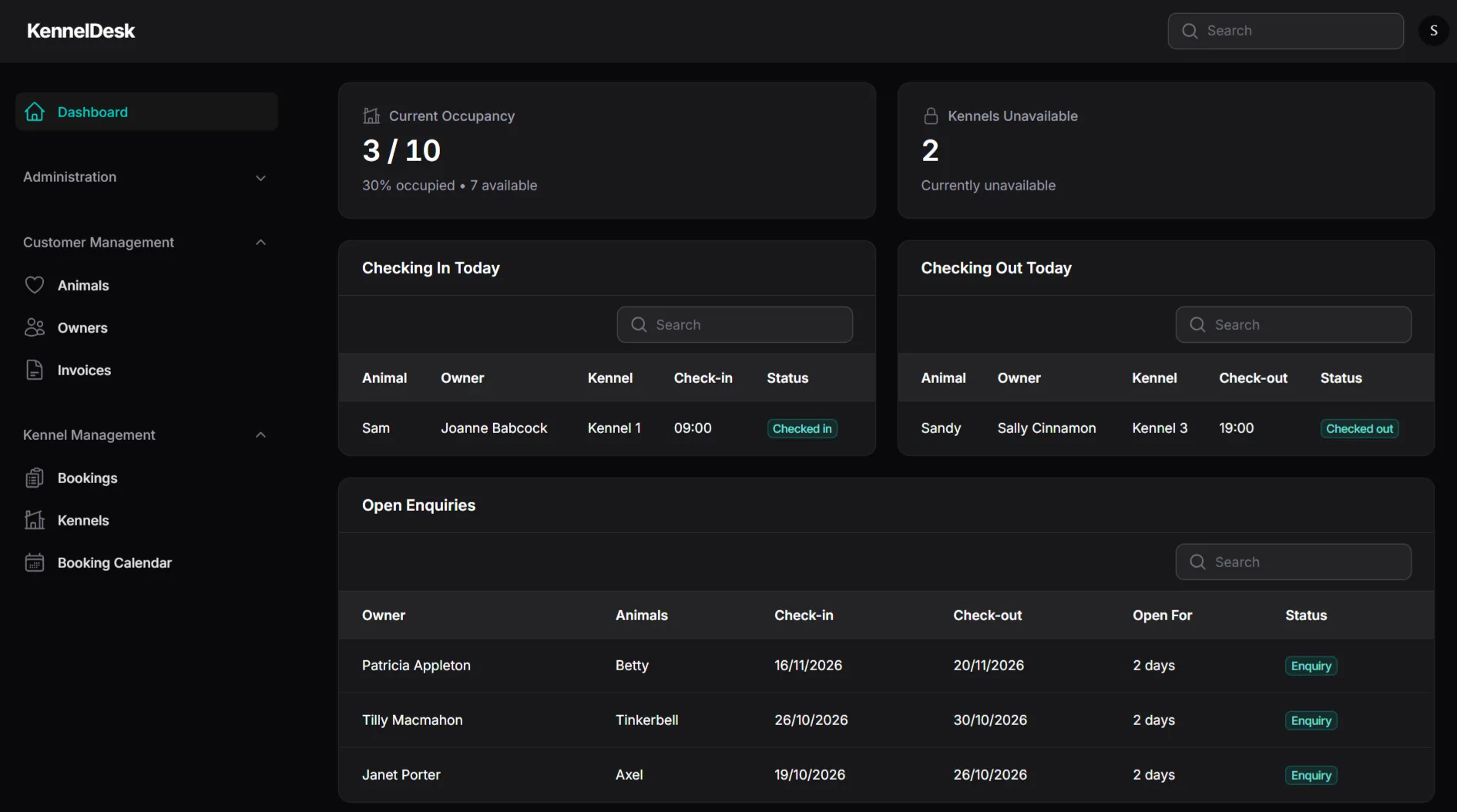This screenshot has height=812, width=1457.
Task: Click the magnifier icon in Checking In search
Action: (x=639, y=324)
